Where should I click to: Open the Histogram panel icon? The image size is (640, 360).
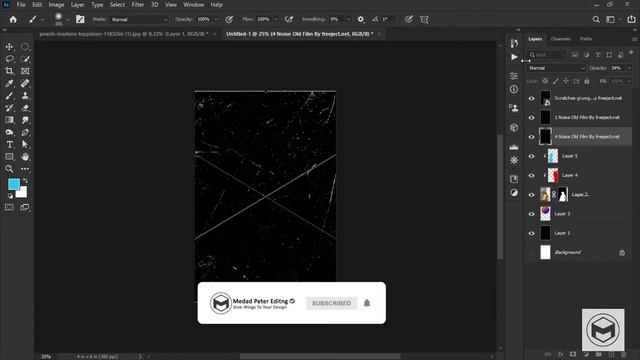(514, 147)
